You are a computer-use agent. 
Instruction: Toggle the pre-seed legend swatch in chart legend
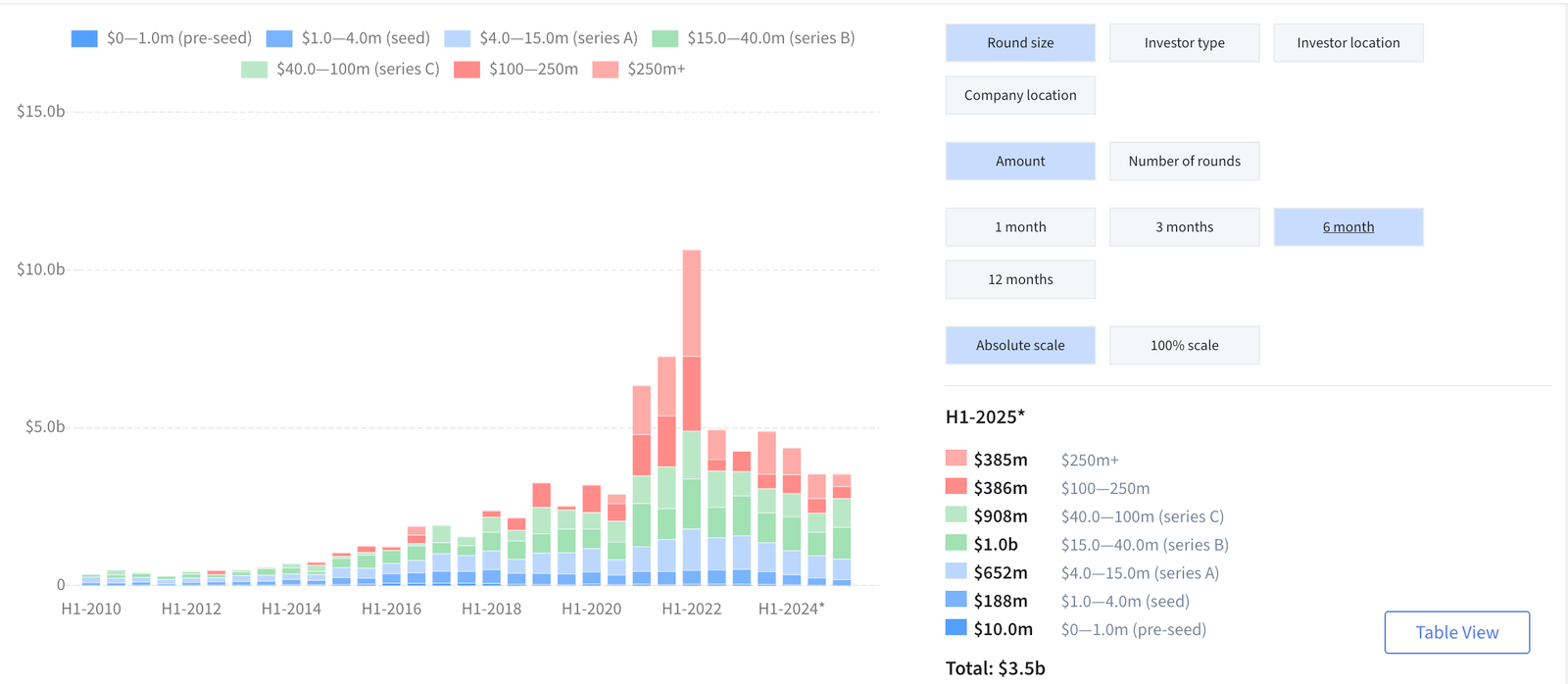click(x=84, y=38)
